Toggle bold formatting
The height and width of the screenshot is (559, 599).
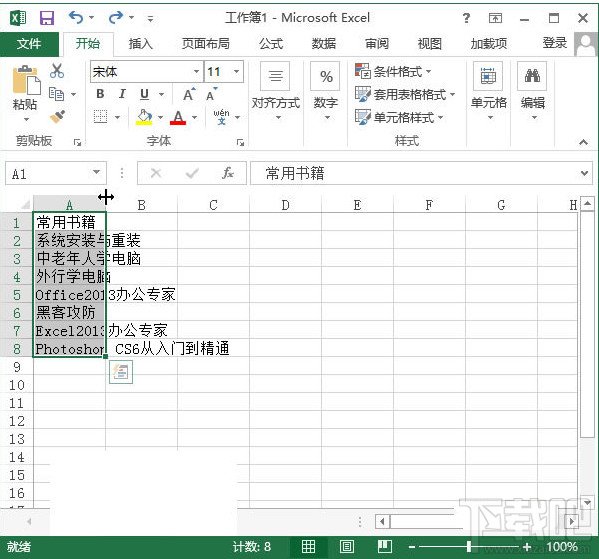100,94
